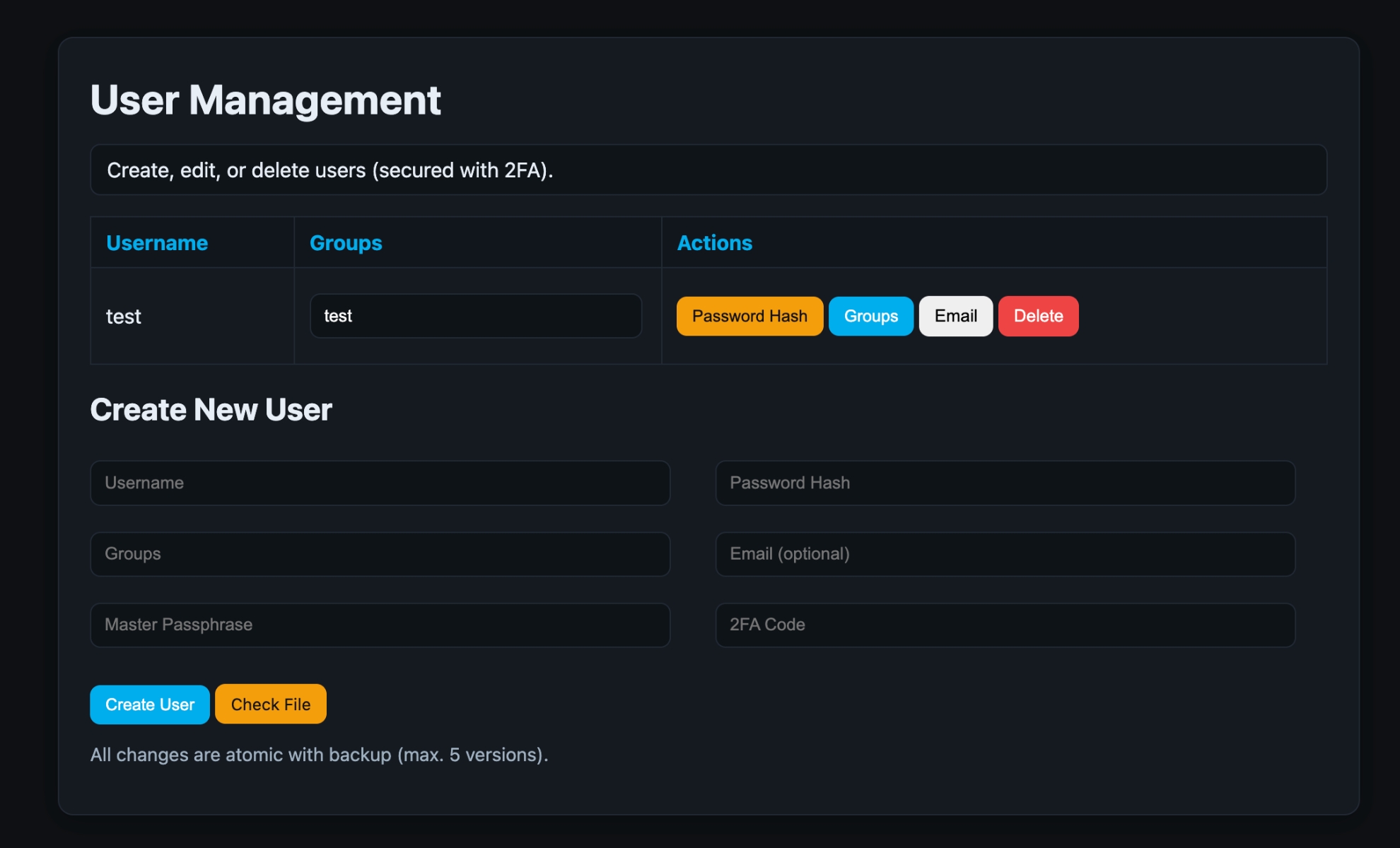
Task: Click the blue Groups action button
Action: coord(870,316)
